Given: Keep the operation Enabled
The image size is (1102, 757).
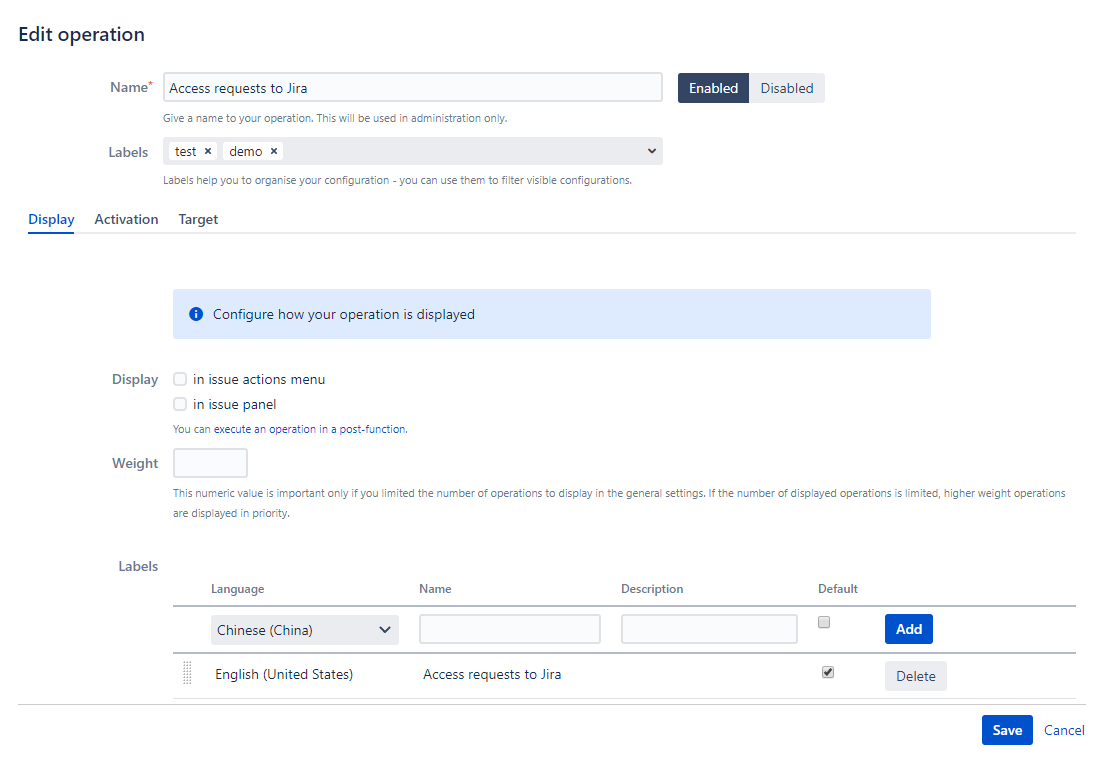Looking at the screenshot, I should pos(713,88).
